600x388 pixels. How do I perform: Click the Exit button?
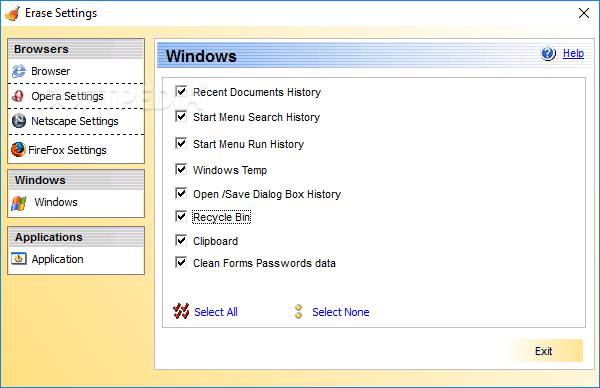(x=543, y=351)
